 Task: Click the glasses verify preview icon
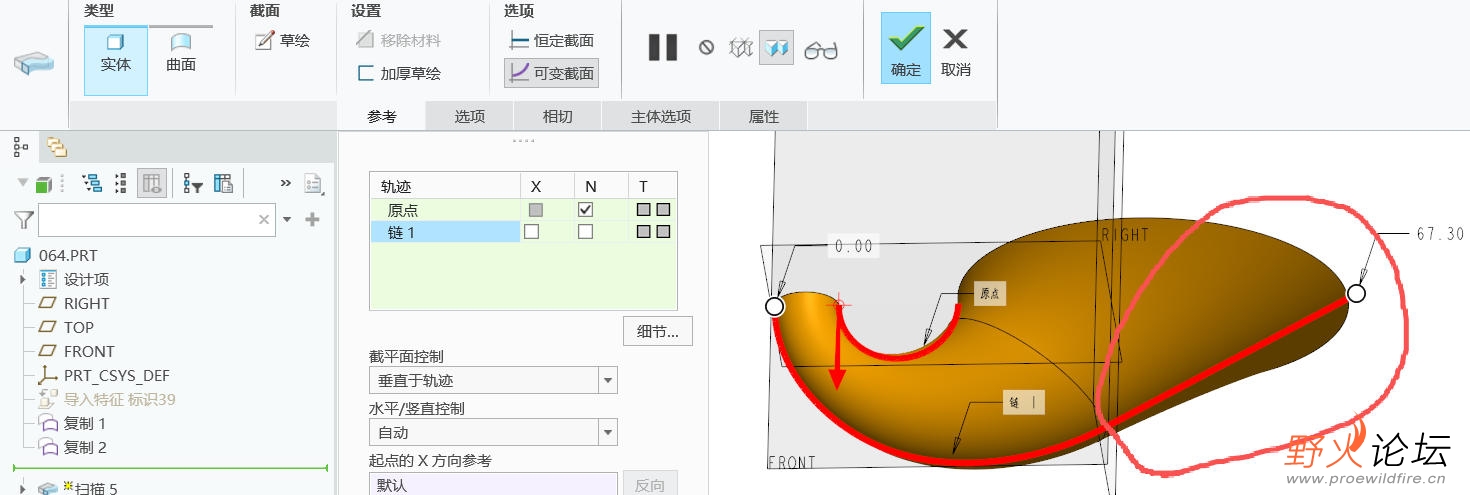pos(820,48)
